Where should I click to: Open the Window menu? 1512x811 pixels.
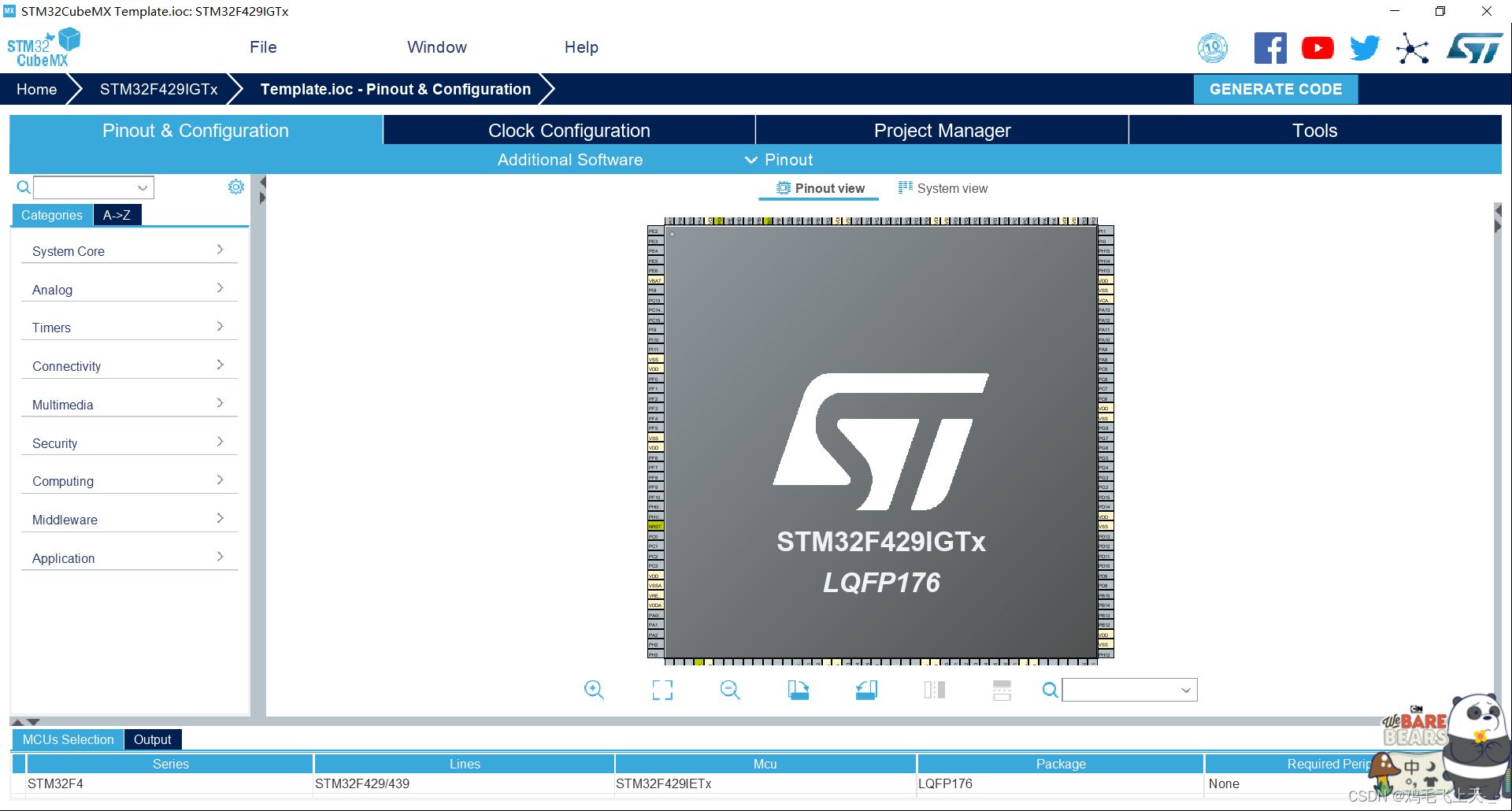coord(437,47)
